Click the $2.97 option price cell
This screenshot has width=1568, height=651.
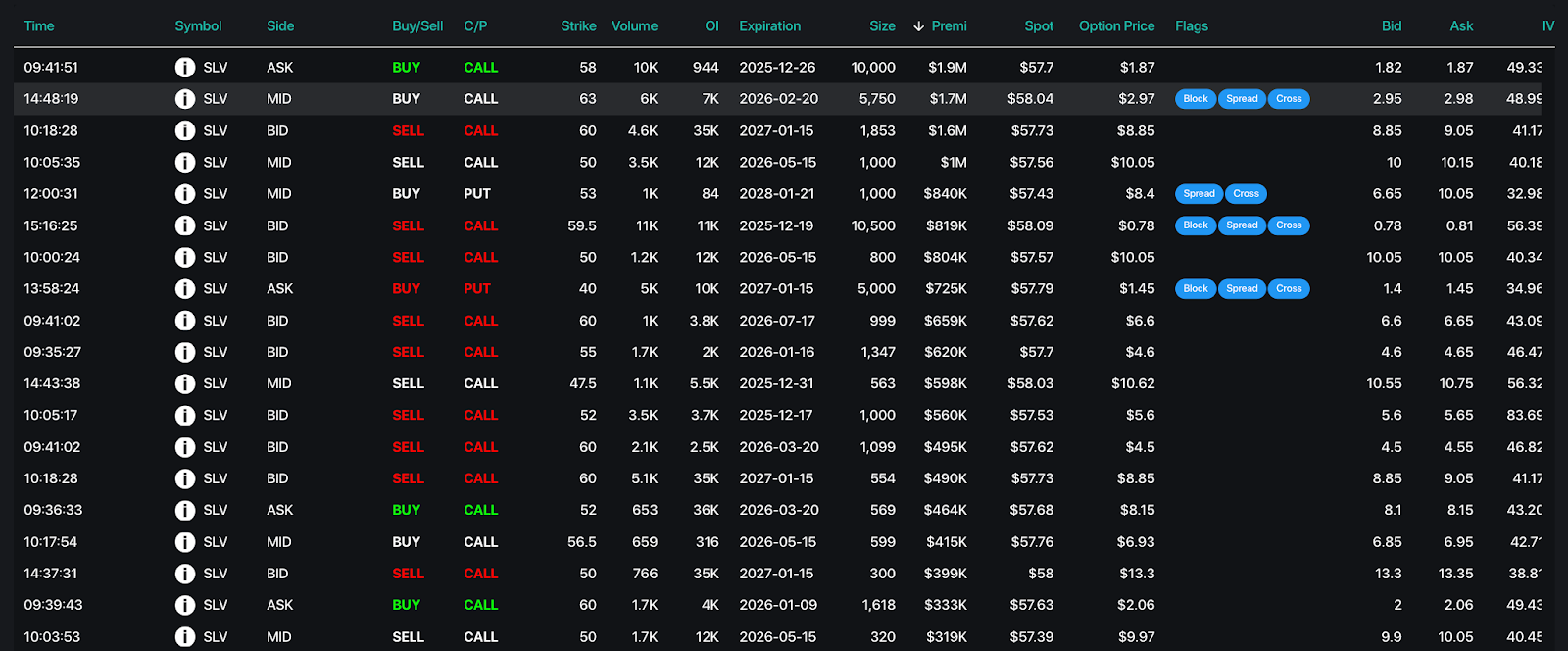click(1137, 99)
